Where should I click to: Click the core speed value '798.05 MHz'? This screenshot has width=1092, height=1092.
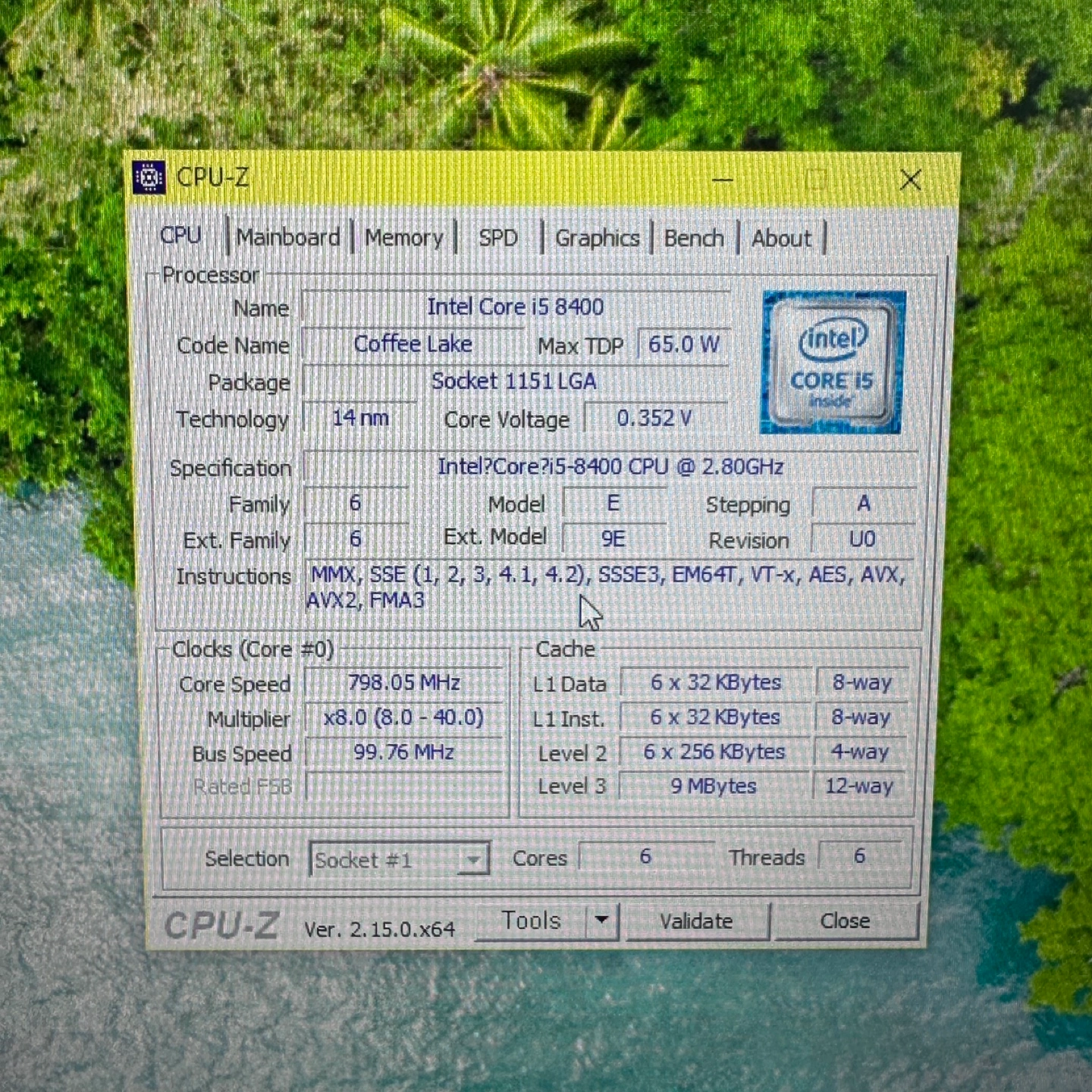coord(403,682)
